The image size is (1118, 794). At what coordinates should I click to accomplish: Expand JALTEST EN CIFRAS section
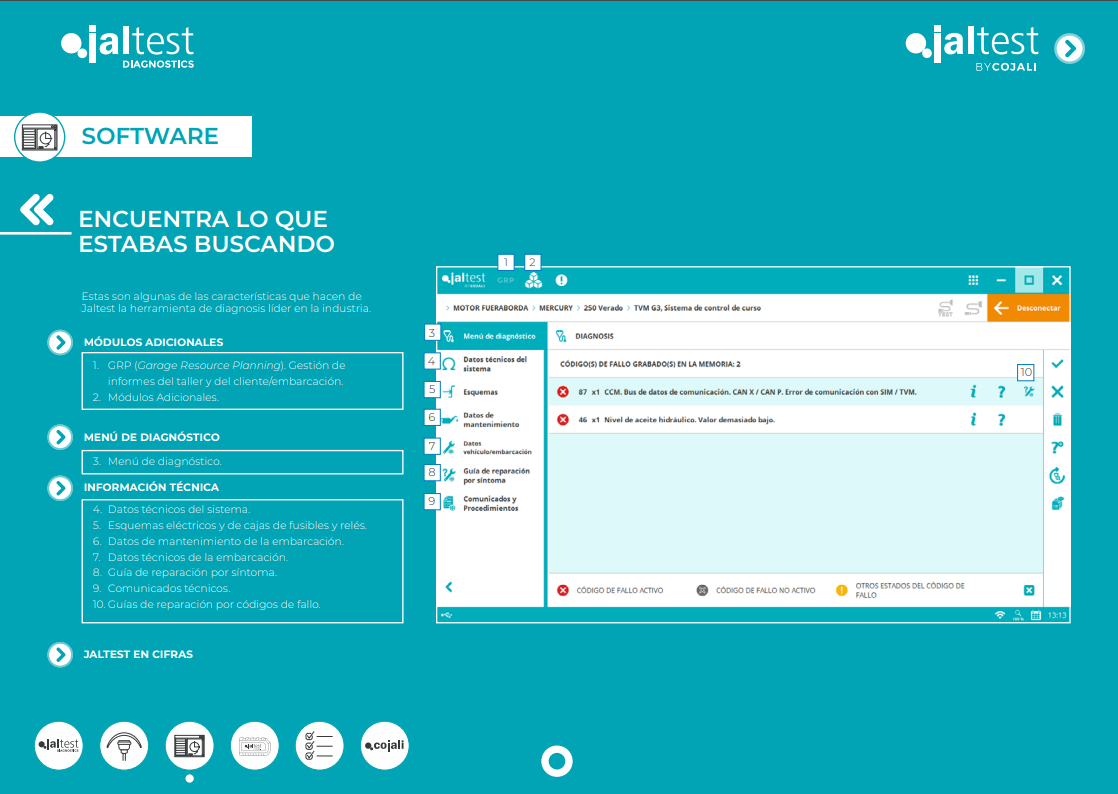60,654
